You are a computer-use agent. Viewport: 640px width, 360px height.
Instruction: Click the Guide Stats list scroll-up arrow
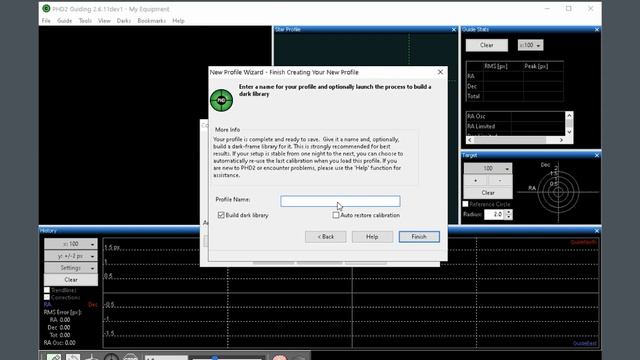[569, 116]
